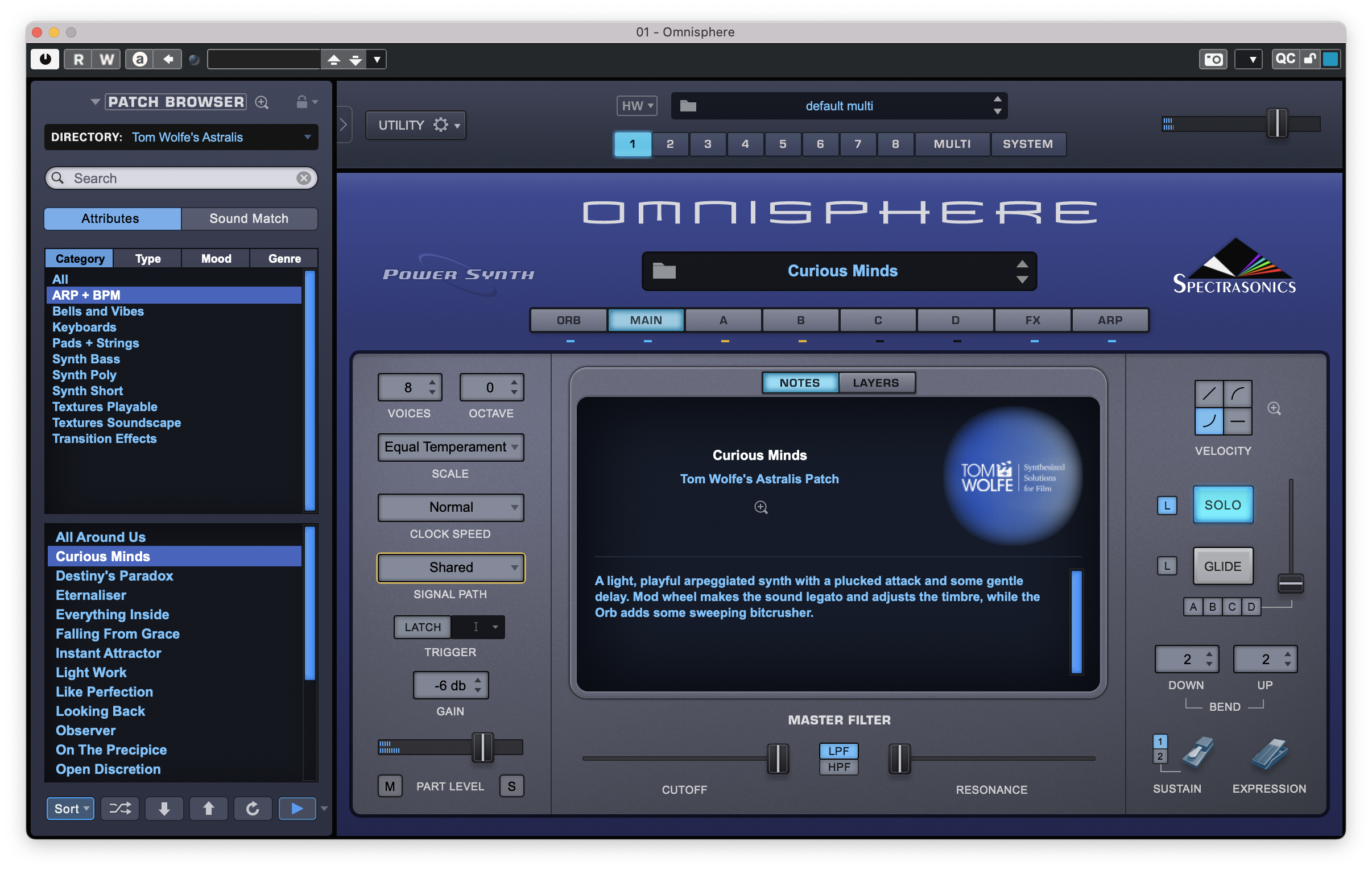1372x870 pixels.
Task: Click the A/B compare settings icon
Action: click(139, 59)
